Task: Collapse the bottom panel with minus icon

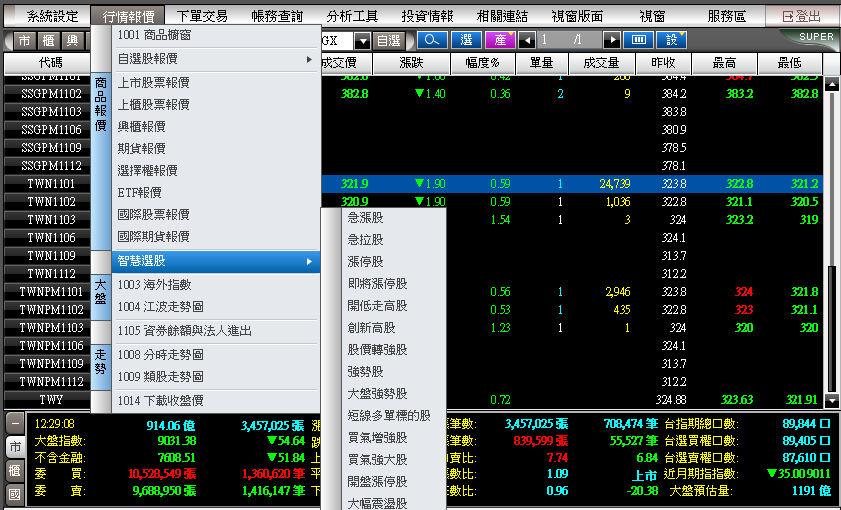Action: tap(15, 424)
